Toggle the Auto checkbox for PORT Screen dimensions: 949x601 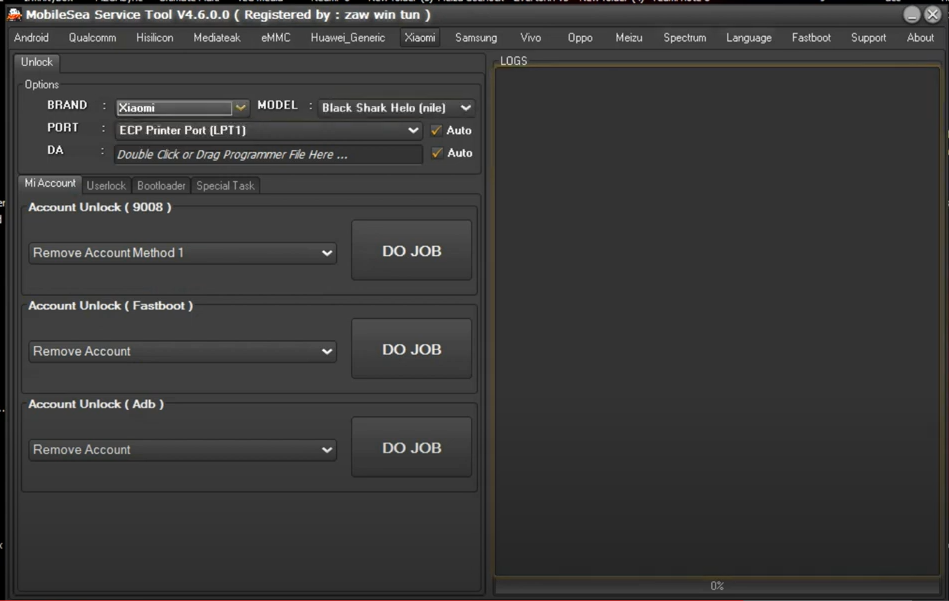tap(436, 130)
